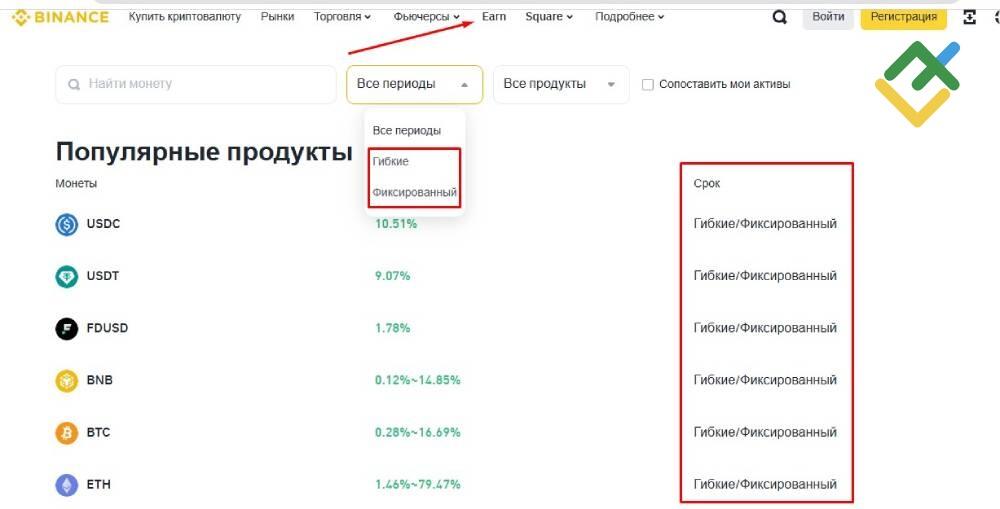
Task: Open Купить криптовалюту page
Action: (x=185, y=17)
